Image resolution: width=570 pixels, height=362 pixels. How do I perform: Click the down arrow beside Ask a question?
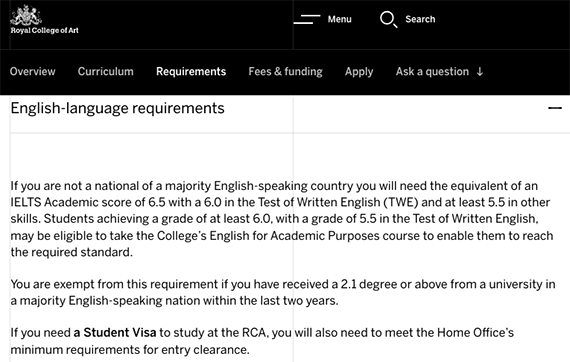(480, 72)
